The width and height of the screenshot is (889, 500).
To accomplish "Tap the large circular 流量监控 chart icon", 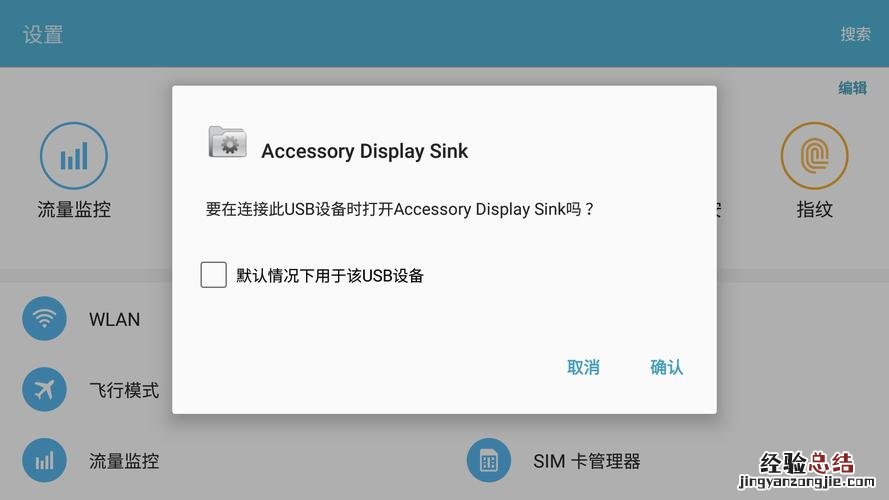I will (74, 156).
